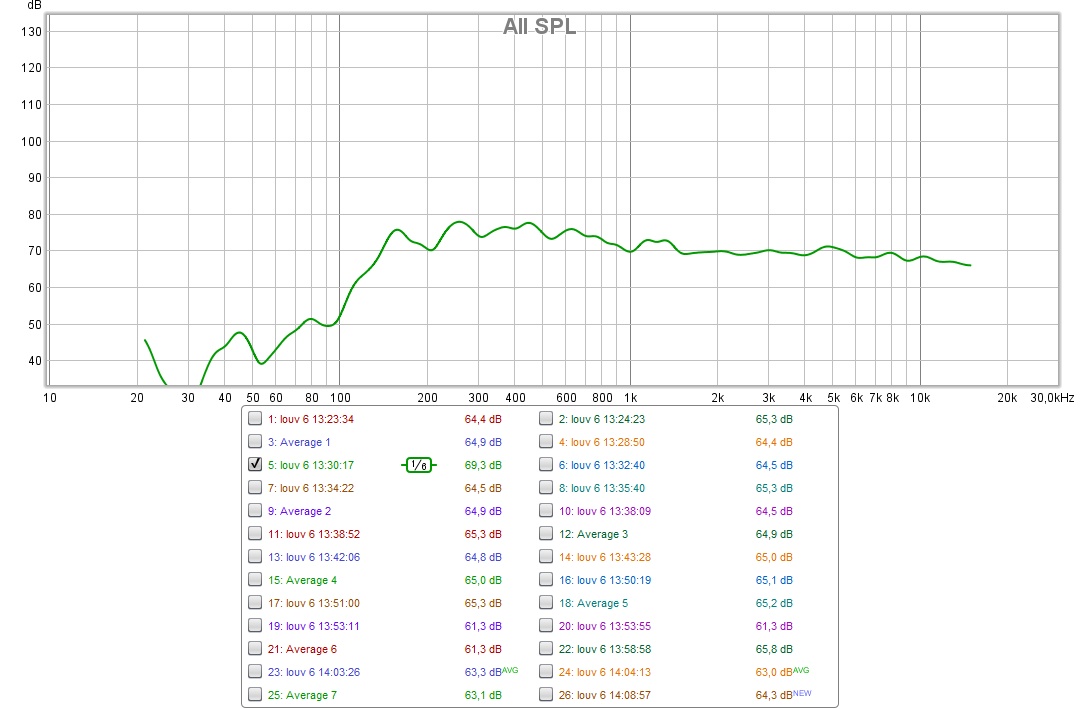This screenshot has width=1081, height=709.
Task: Tick the checkbox for Average 7
Action: tap(255, 695)
